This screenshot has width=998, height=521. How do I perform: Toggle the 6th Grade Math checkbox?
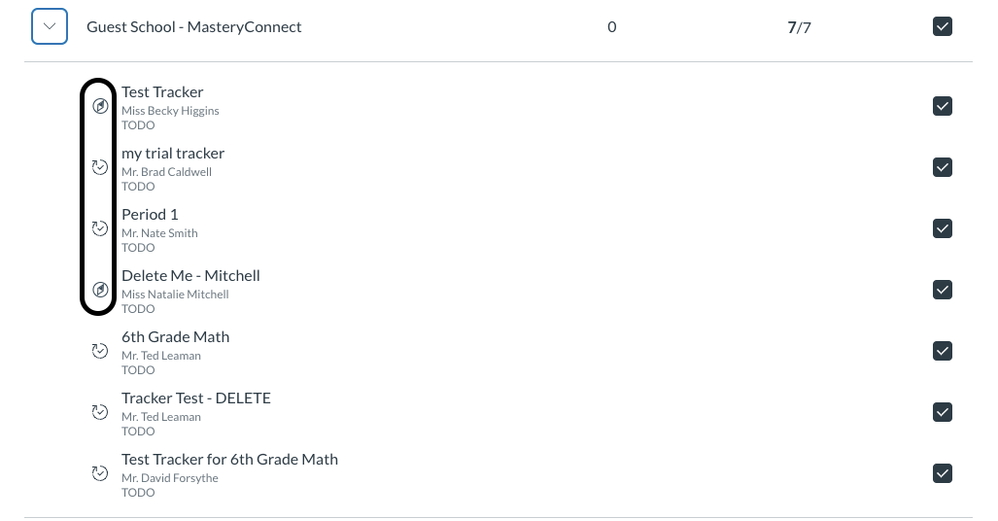[x=942, y=351]
